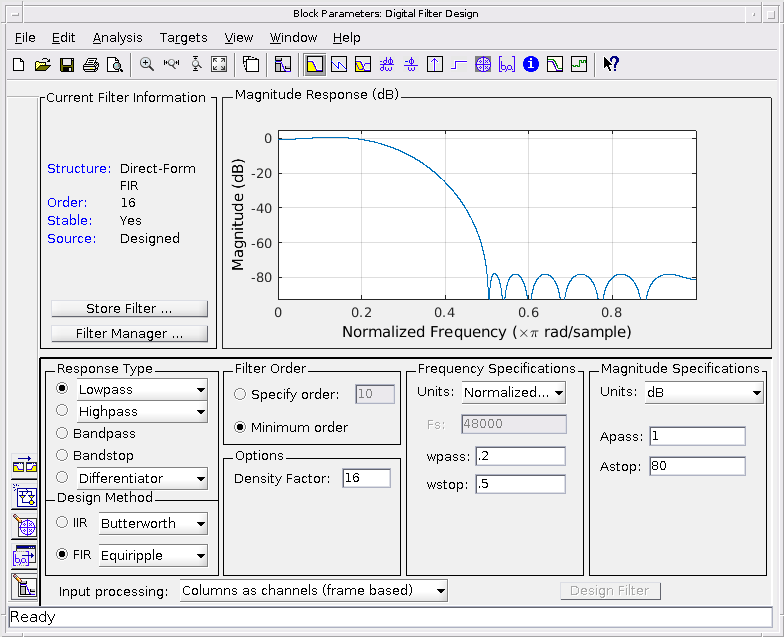This screenshot has width=784, height=637.
Task: Open Pole/Zero Editor sidebar panel
Action: click(x=24, y=526)
